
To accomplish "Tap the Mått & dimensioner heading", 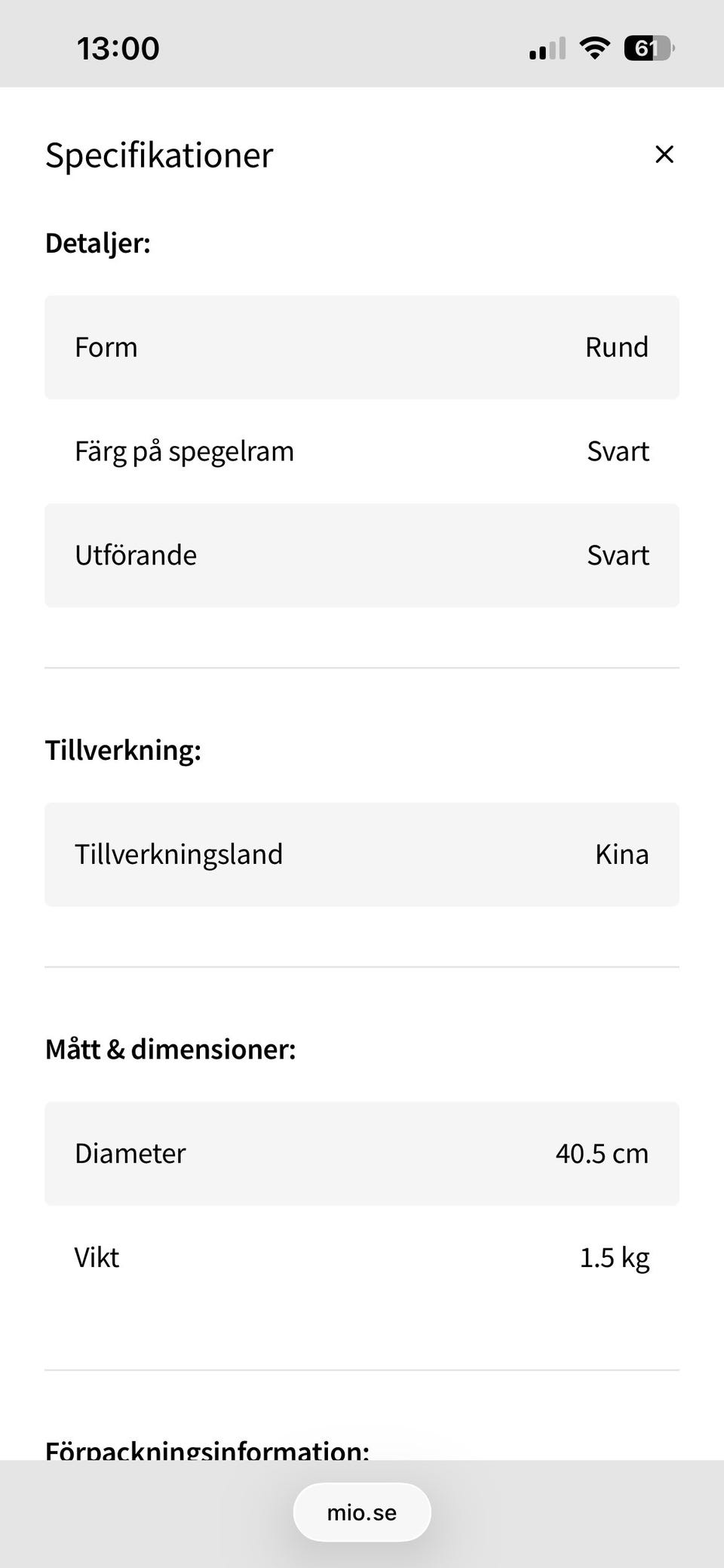I will (170, 1049).
